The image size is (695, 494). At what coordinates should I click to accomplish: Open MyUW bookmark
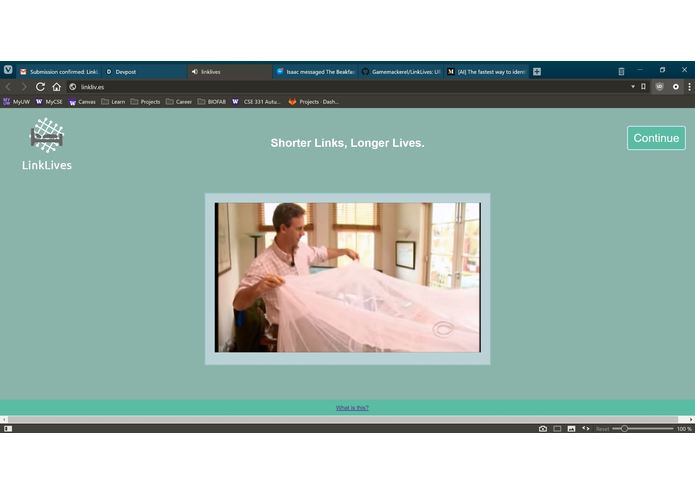pos(16,102)
